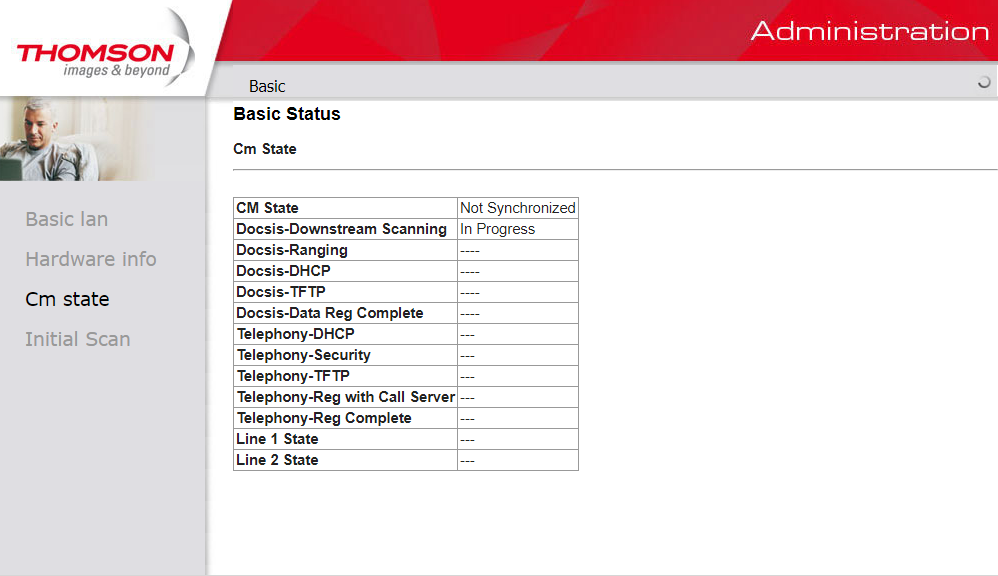Viewport: 998px width, 576px height.
Task: Click the In Progress scanning value
Action: [497, 229]
